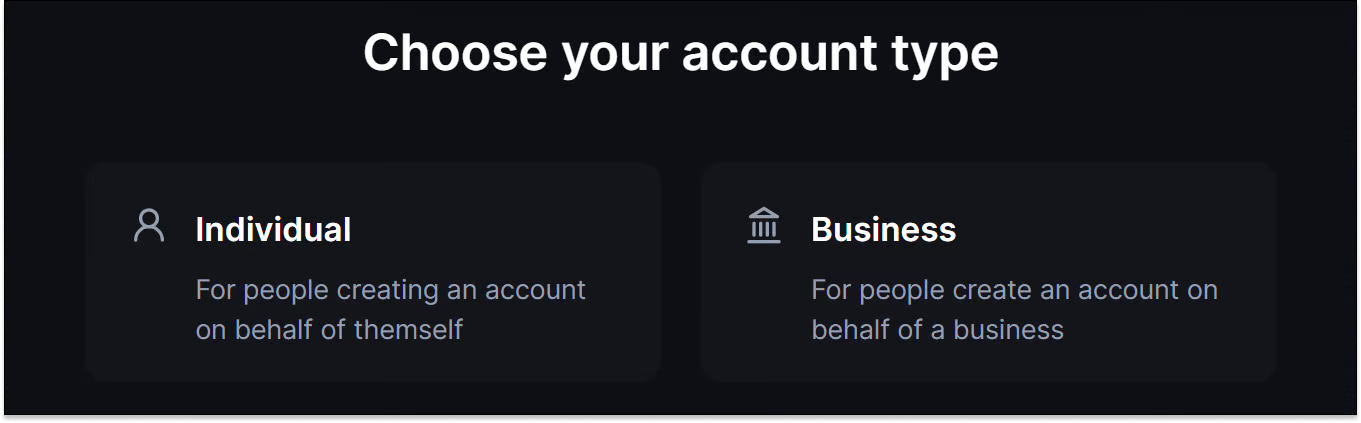
Task: Choose the company account option
Action: pyautogui.click(x=988, y=272)
